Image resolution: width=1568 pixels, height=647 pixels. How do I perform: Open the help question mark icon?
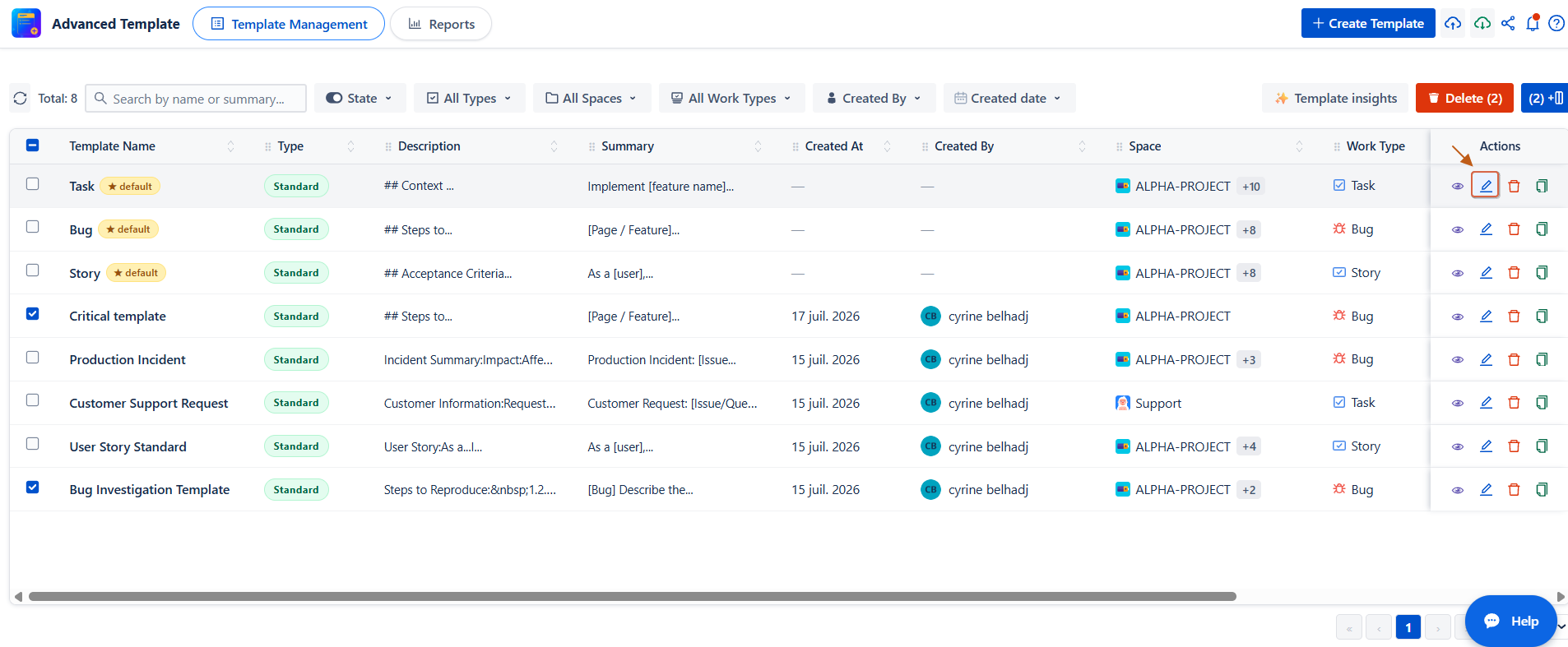click(x=1556, y=23)
